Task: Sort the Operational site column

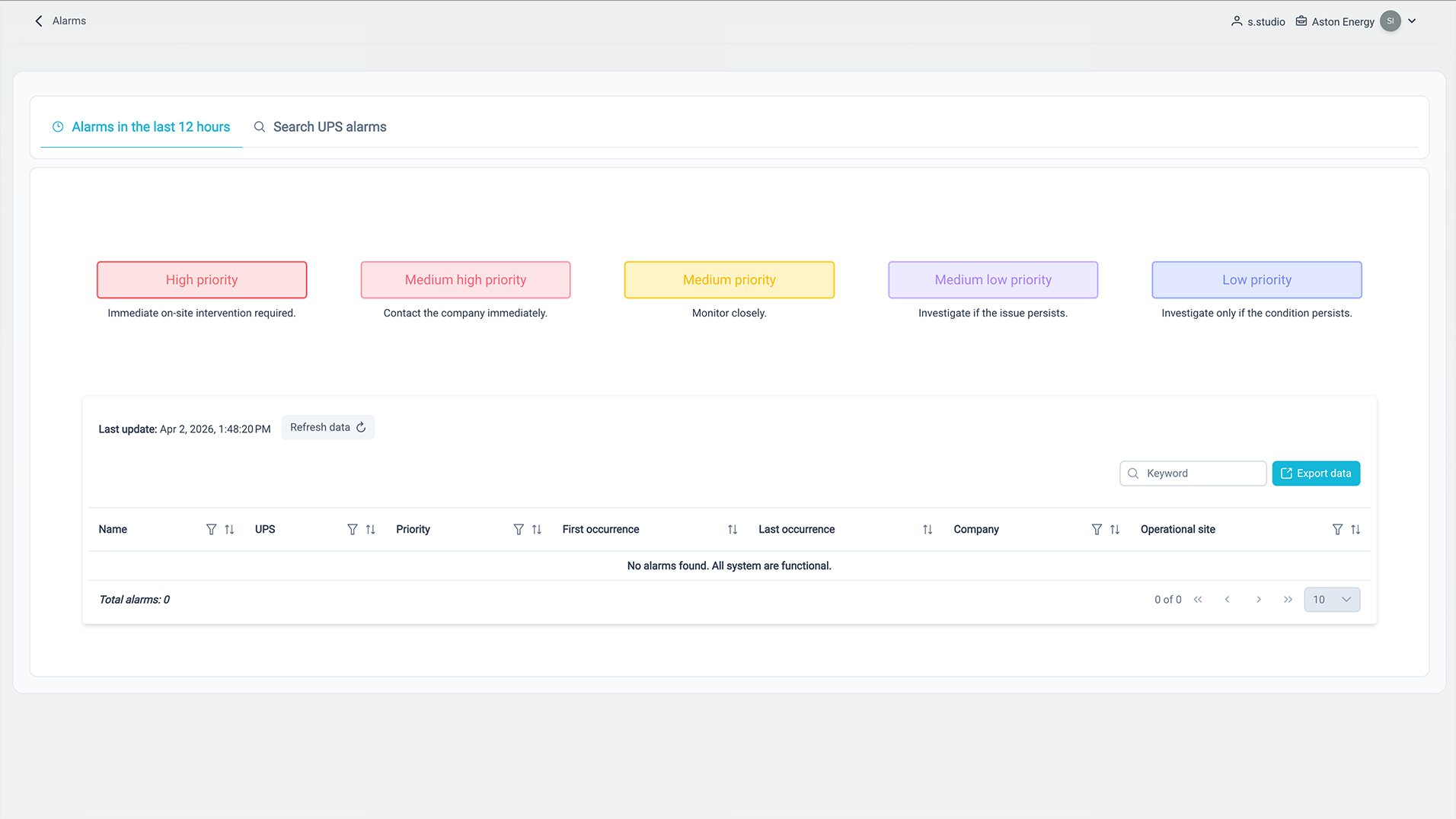Action: tap(1355, 530)
